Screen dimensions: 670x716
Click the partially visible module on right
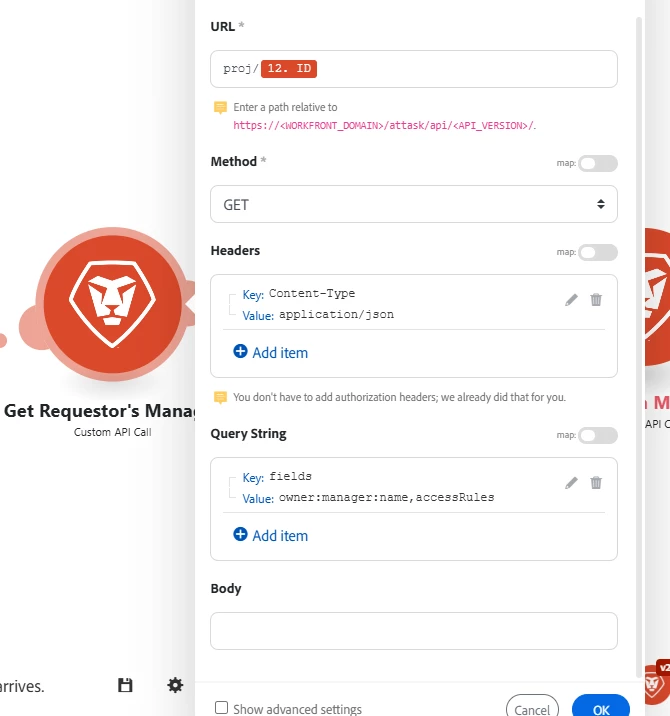pos(657,297)
